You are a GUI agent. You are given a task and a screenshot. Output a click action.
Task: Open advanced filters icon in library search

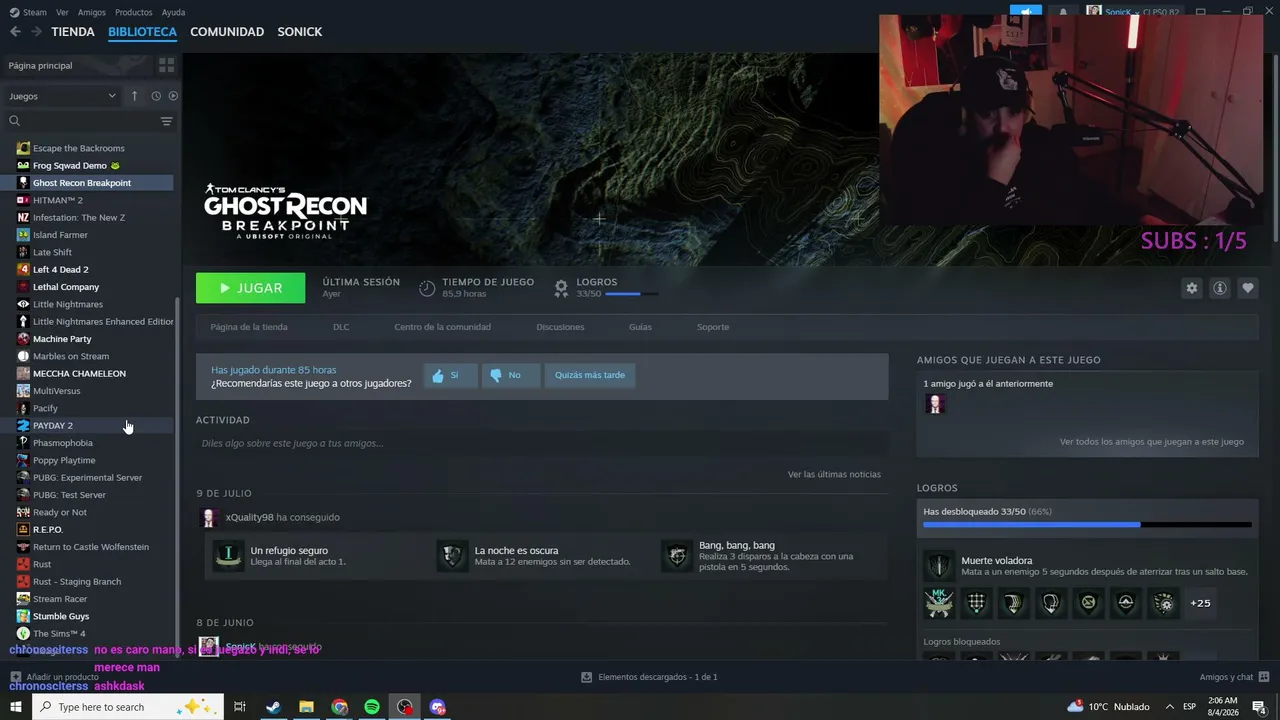[166, 121]
